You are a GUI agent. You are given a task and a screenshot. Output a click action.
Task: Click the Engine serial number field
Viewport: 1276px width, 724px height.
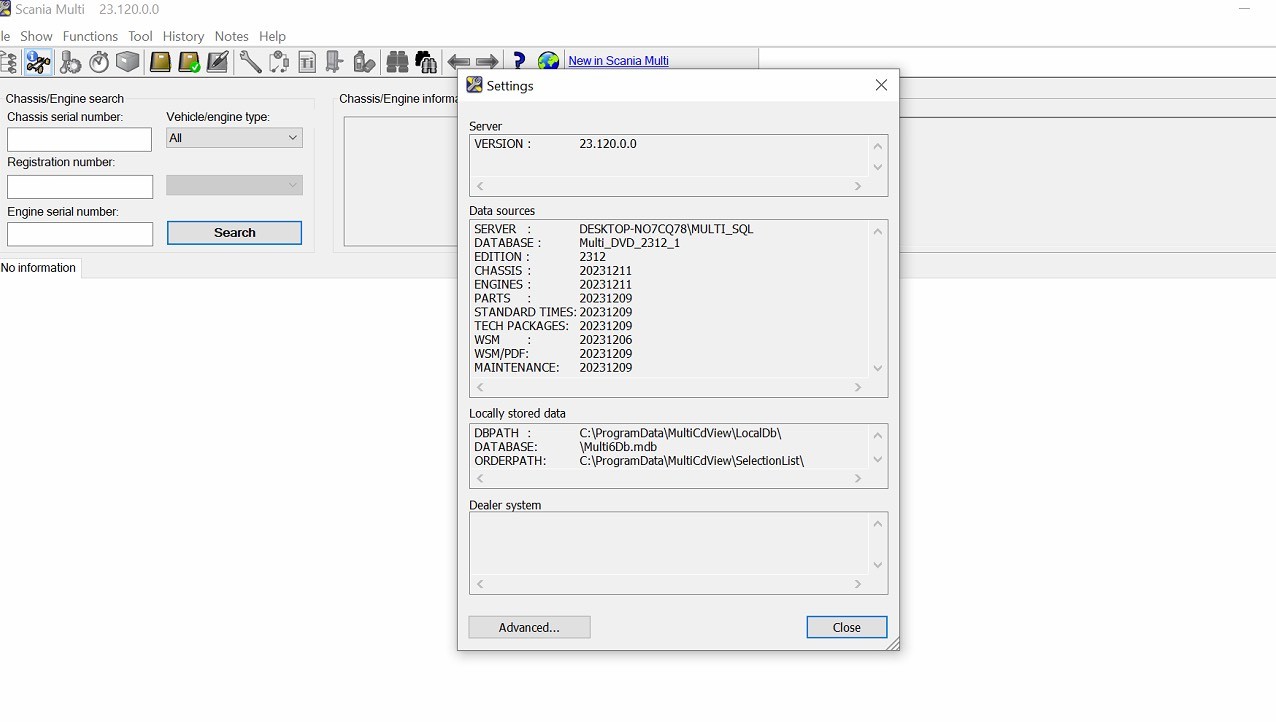[x=80, y=234]
